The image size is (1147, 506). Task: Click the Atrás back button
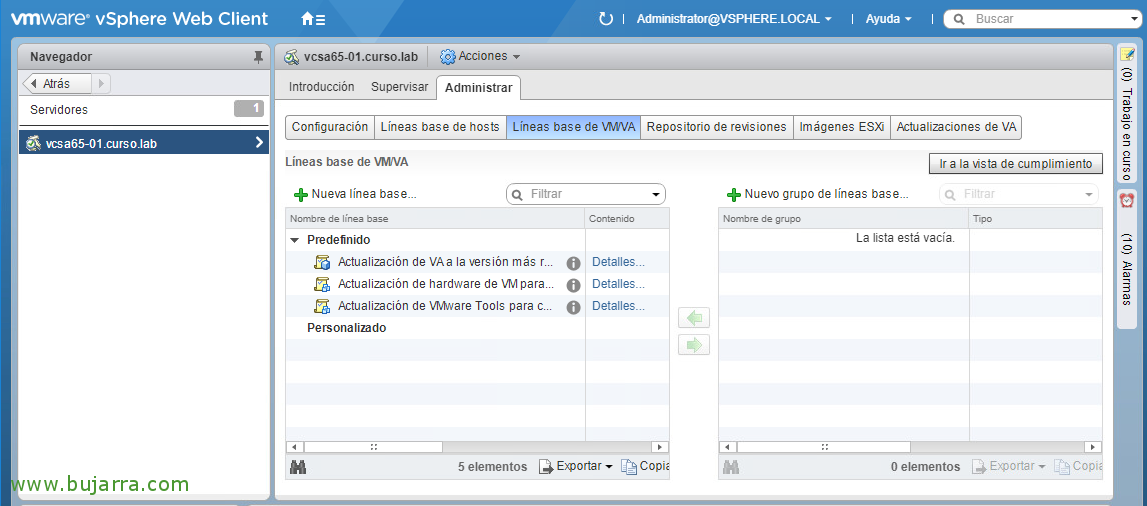pyautogui.click(x=57, y=83)
